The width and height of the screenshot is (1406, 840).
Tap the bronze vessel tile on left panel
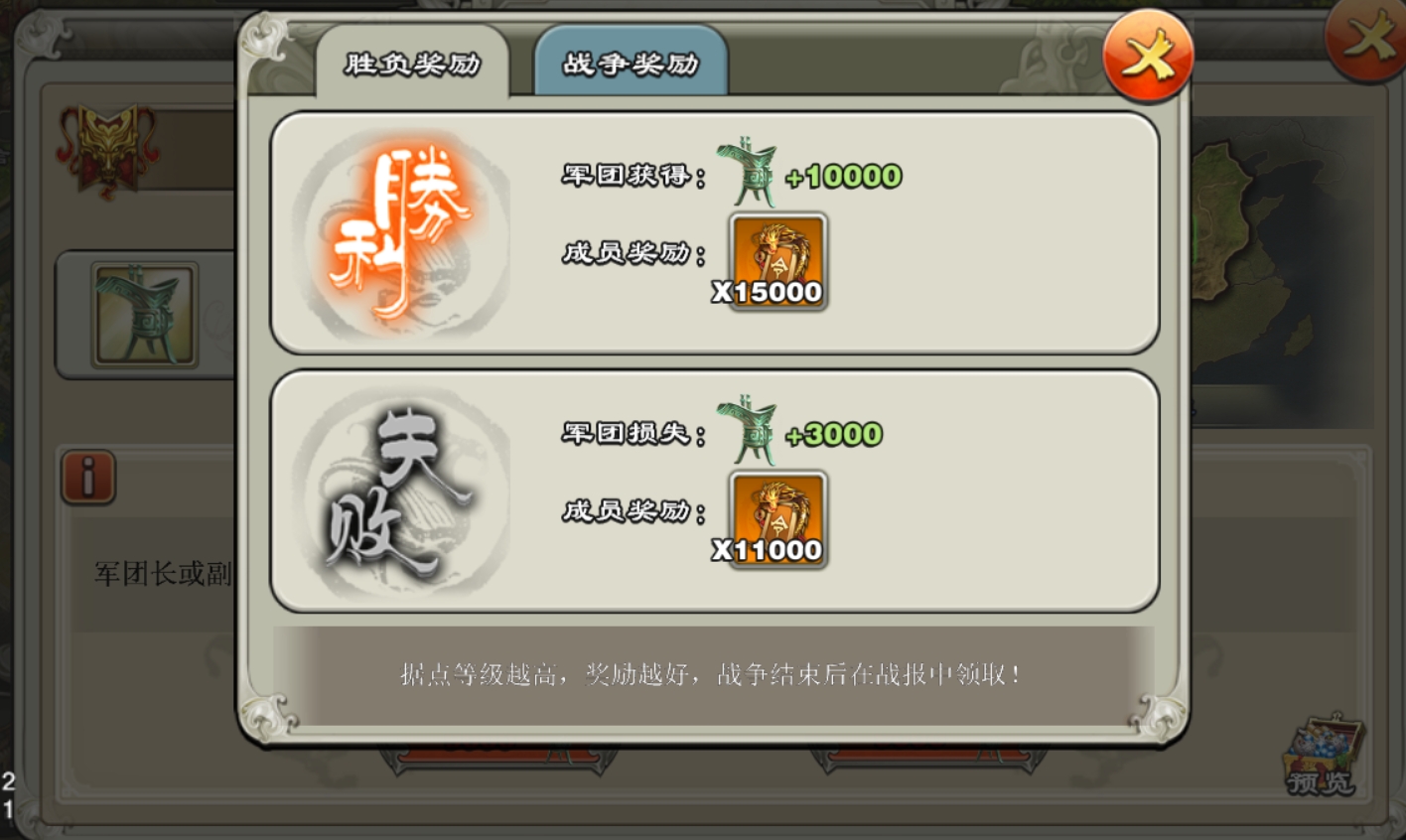145,315
